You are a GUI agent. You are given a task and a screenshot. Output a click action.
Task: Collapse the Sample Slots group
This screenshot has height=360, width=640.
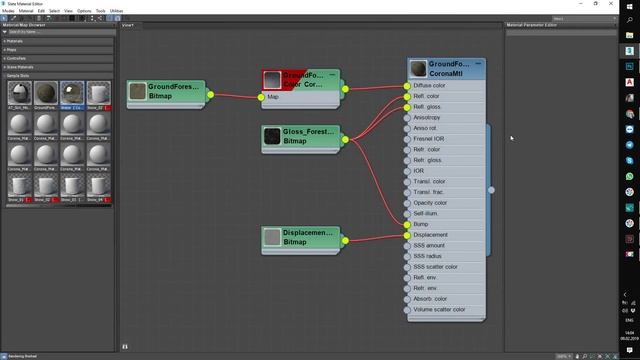coord(58,76)
